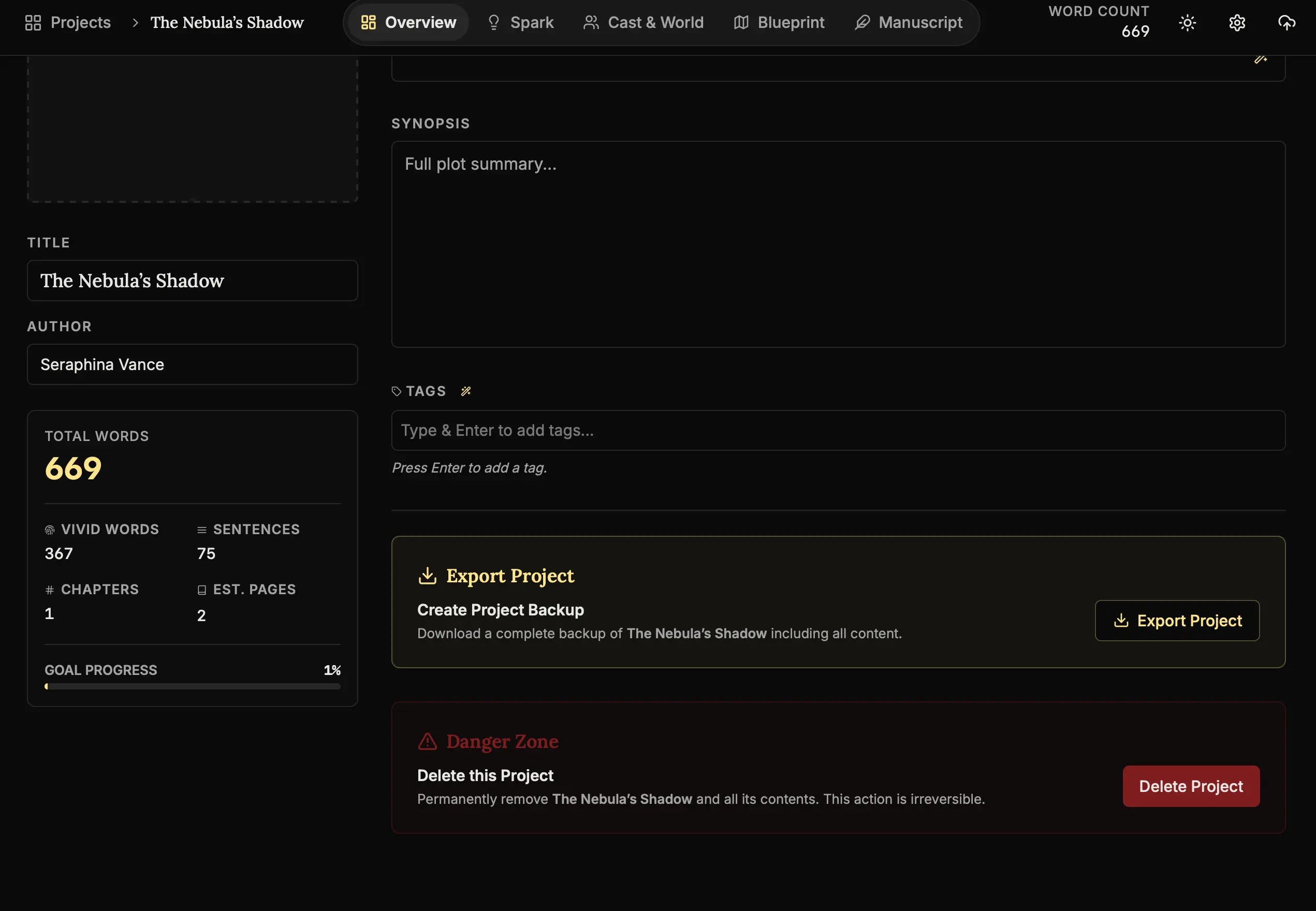Open settings gear icon
Screen dimensions: 1316x911
pyautogui.click(x=1237, y=23)
